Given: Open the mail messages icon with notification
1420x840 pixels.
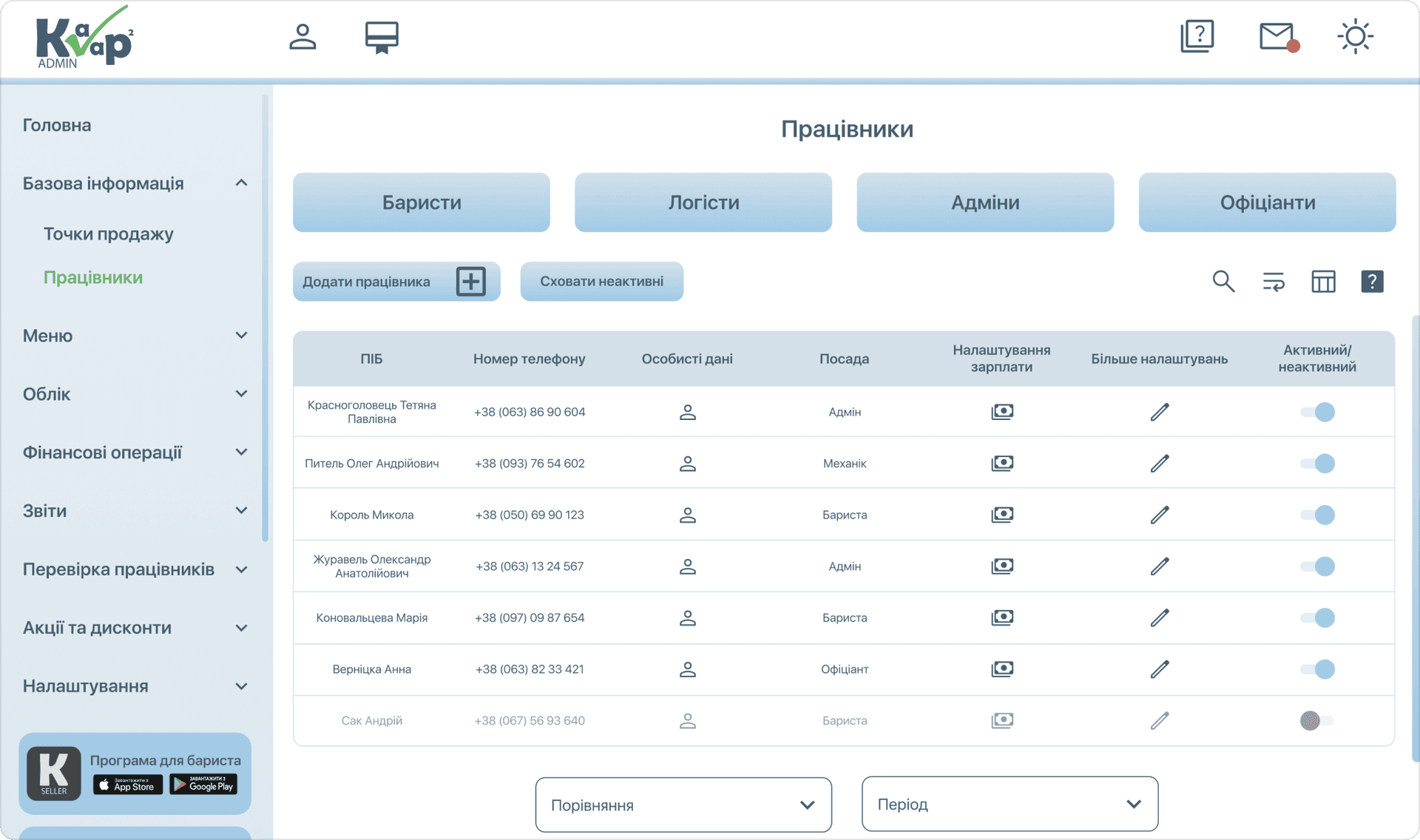Looking at the screenshot, I should point(1279,37).
